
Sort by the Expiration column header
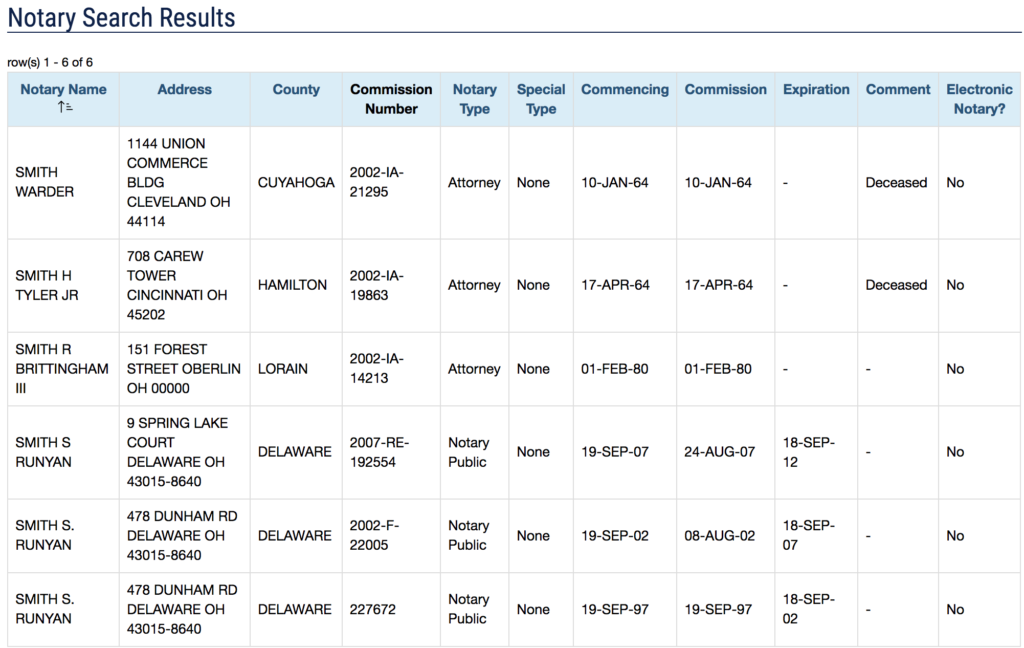pyautogui.click(x=816, y=89)
